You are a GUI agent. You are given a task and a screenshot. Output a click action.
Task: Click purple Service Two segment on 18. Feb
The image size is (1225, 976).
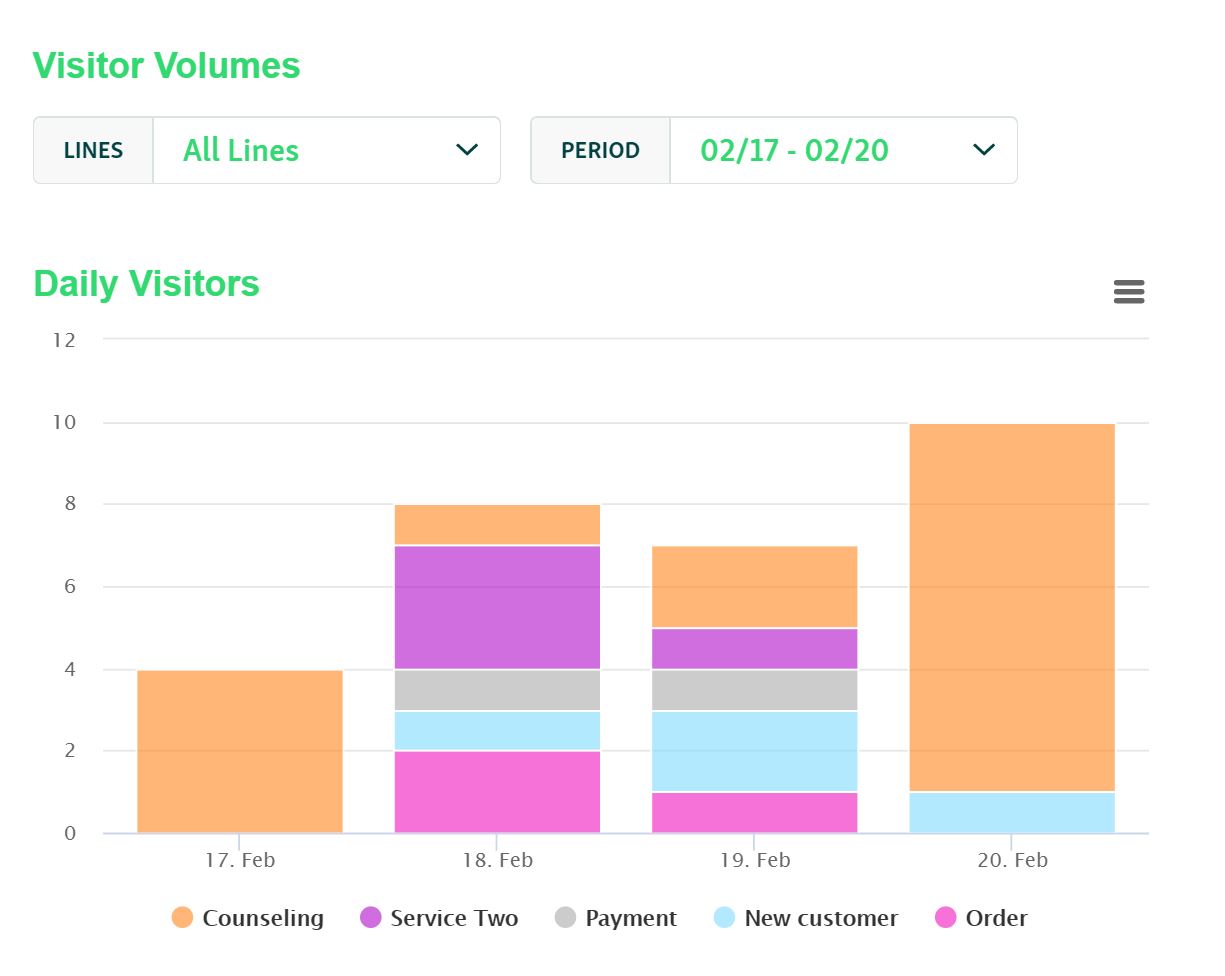[x=497, y=607]
